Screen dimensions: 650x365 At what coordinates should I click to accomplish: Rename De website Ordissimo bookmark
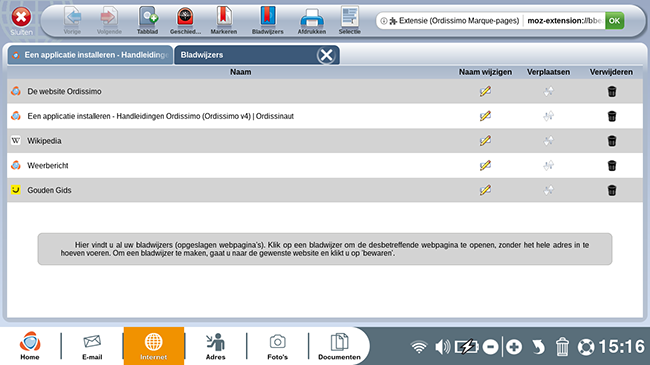485,91
